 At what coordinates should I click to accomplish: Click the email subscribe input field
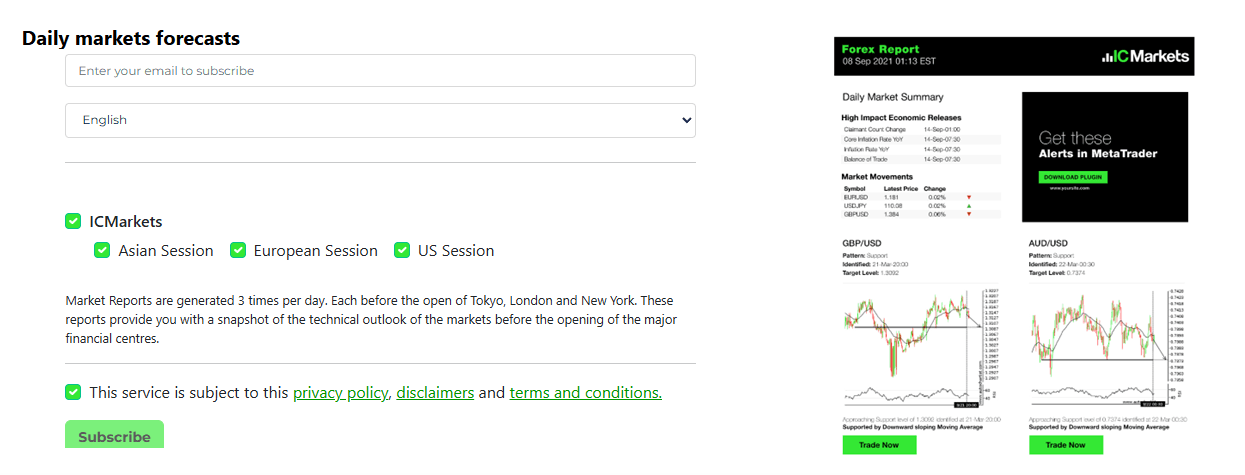[x=380, y=71]
